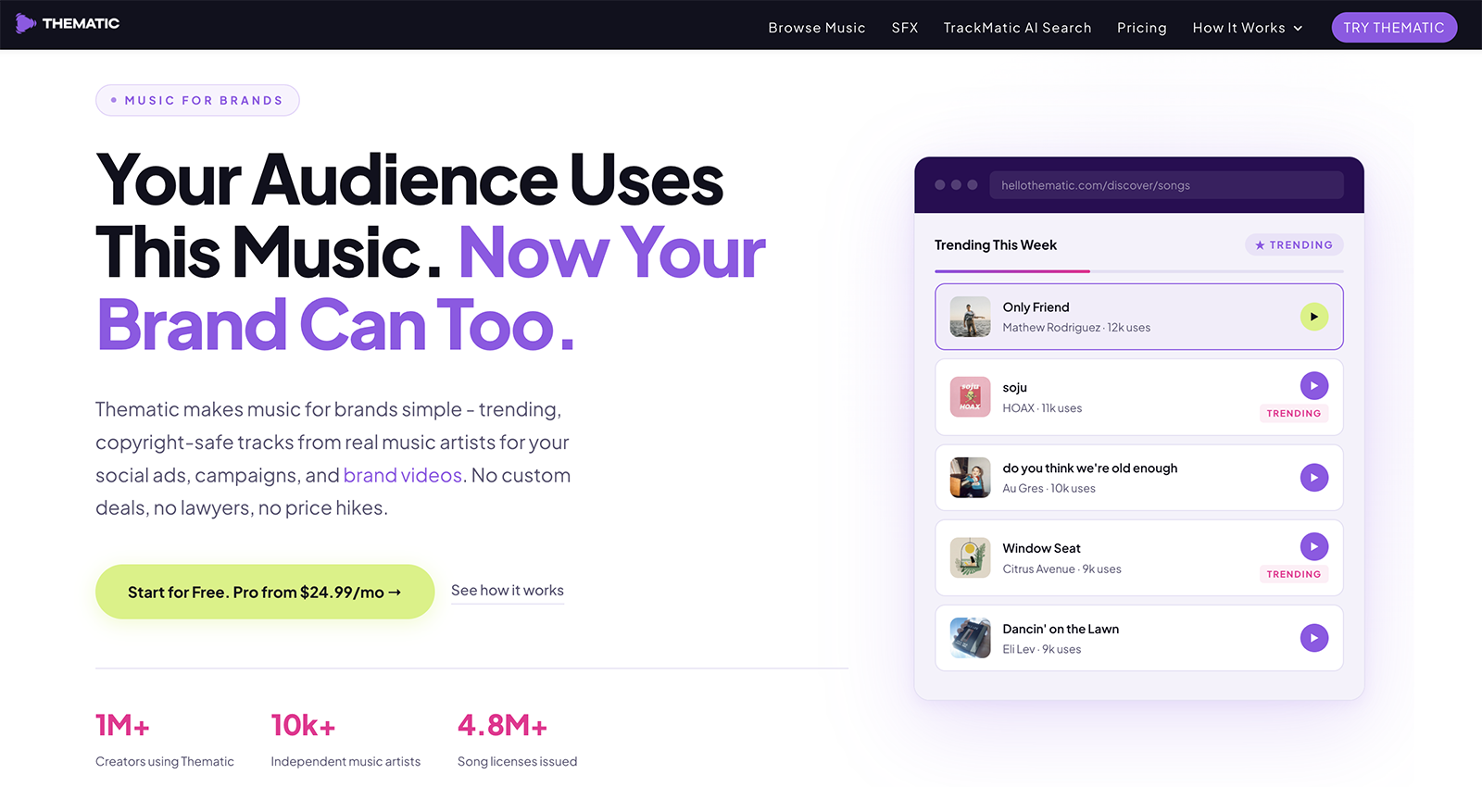
Task: Click Mathew Rodriguez · 12k uses text
Action: (1076, 328)
